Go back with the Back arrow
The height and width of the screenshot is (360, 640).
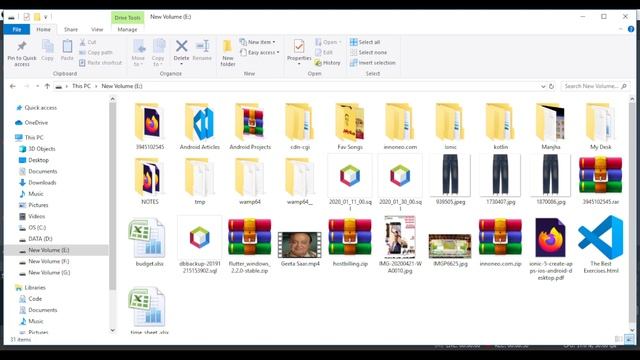[x=13, y=87]
